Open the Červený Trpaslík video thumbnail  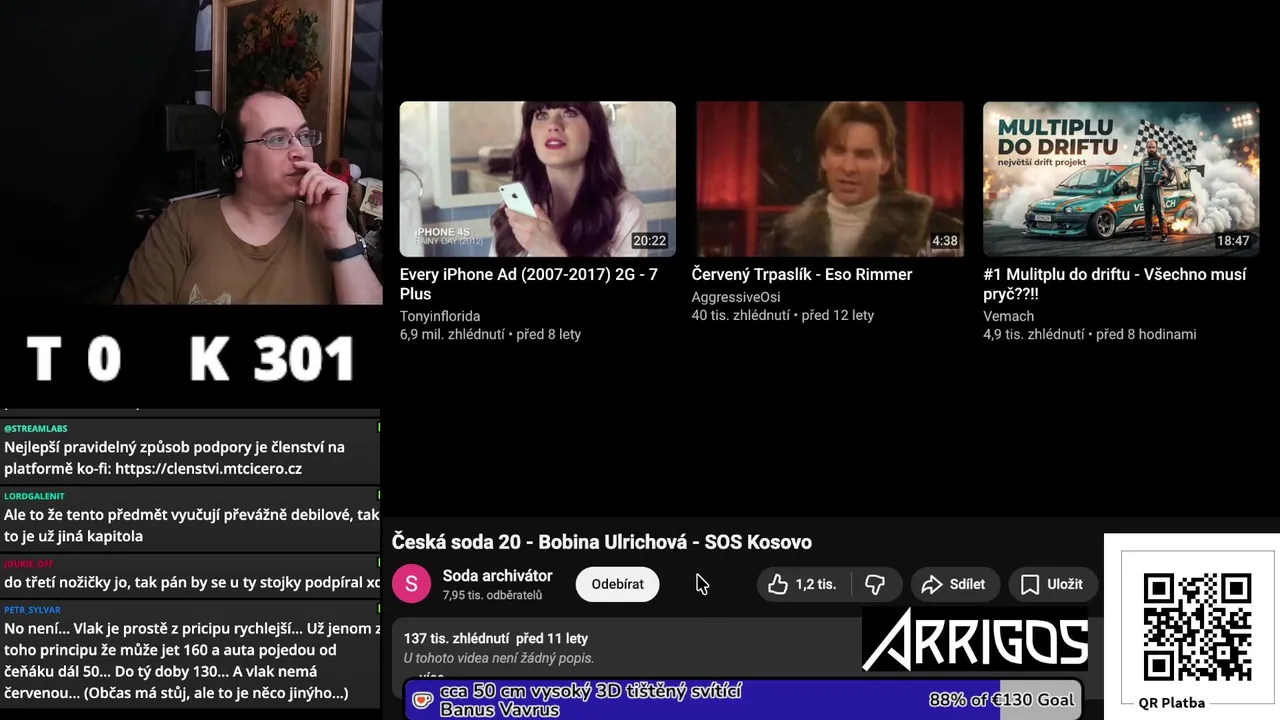(830, 178)
